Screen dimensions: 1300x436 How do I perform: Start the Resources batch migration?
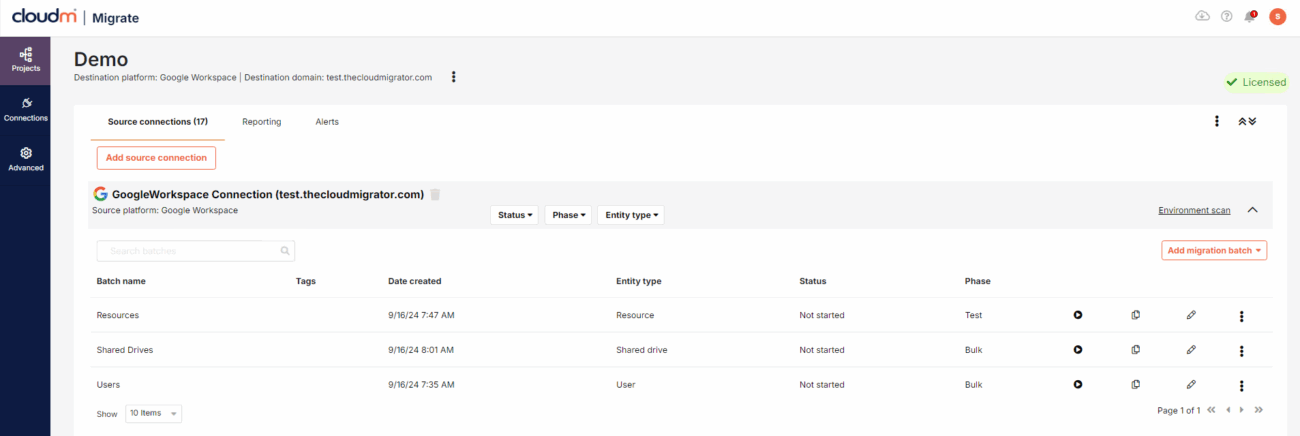1078,315
